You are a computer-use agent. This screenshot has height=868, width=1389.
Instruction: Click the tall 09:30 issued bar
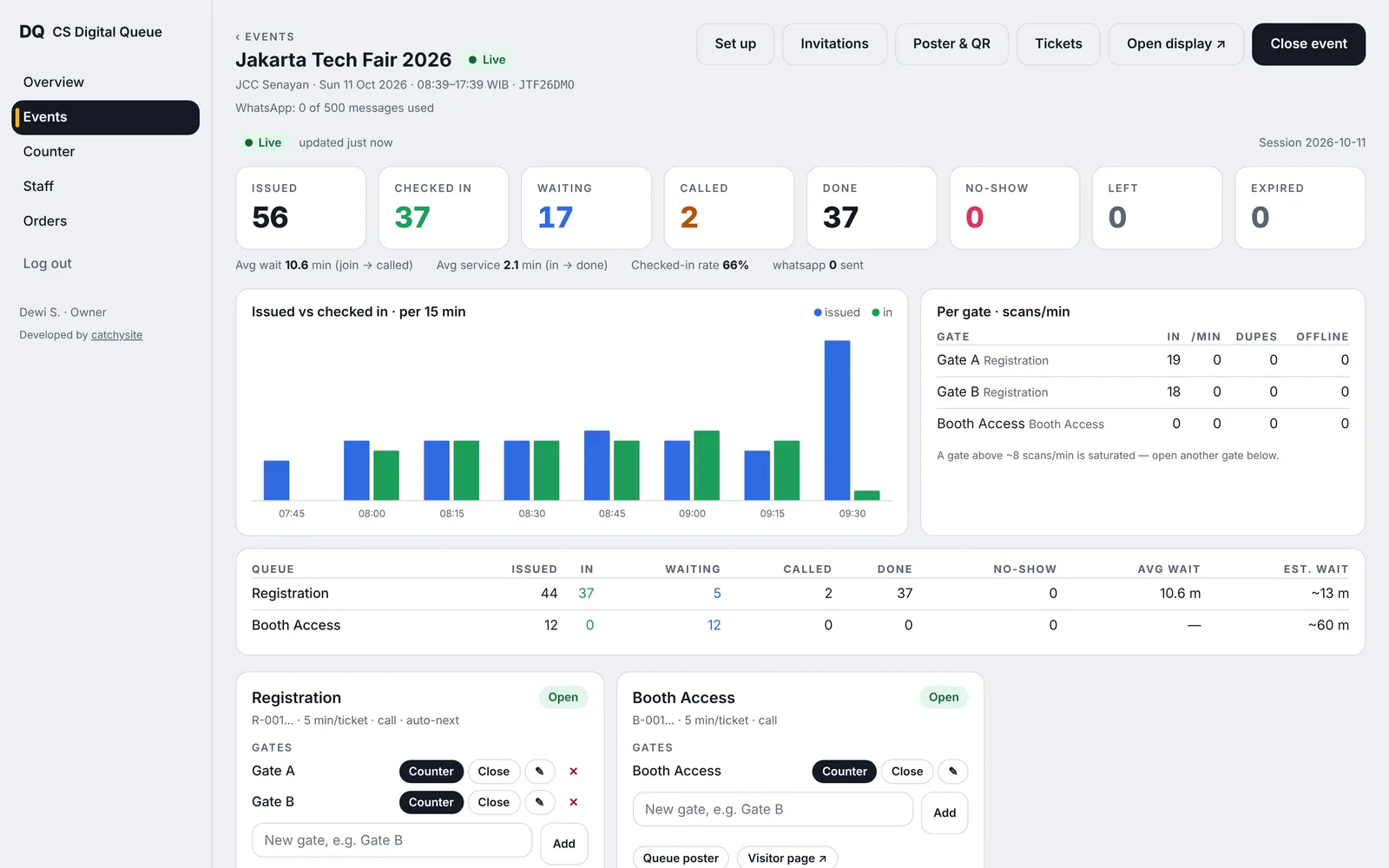tap(837, 420)
